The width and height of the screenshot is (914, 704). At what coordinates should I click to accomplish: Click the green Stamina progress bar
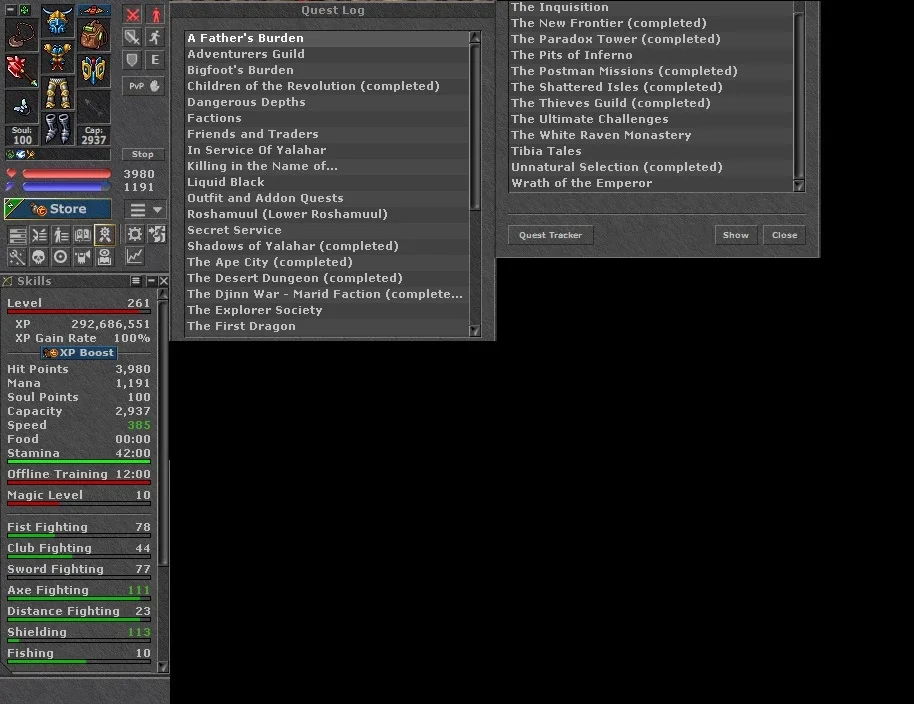(79, 462)
